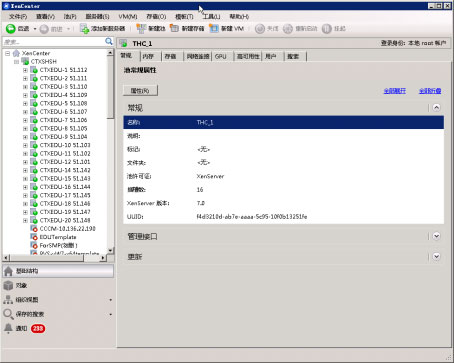The width and height of the screenshot is (454, 363).
Task: Click the tree panel vertical scrollbar thumb
Action: click(x=110, y=87)
